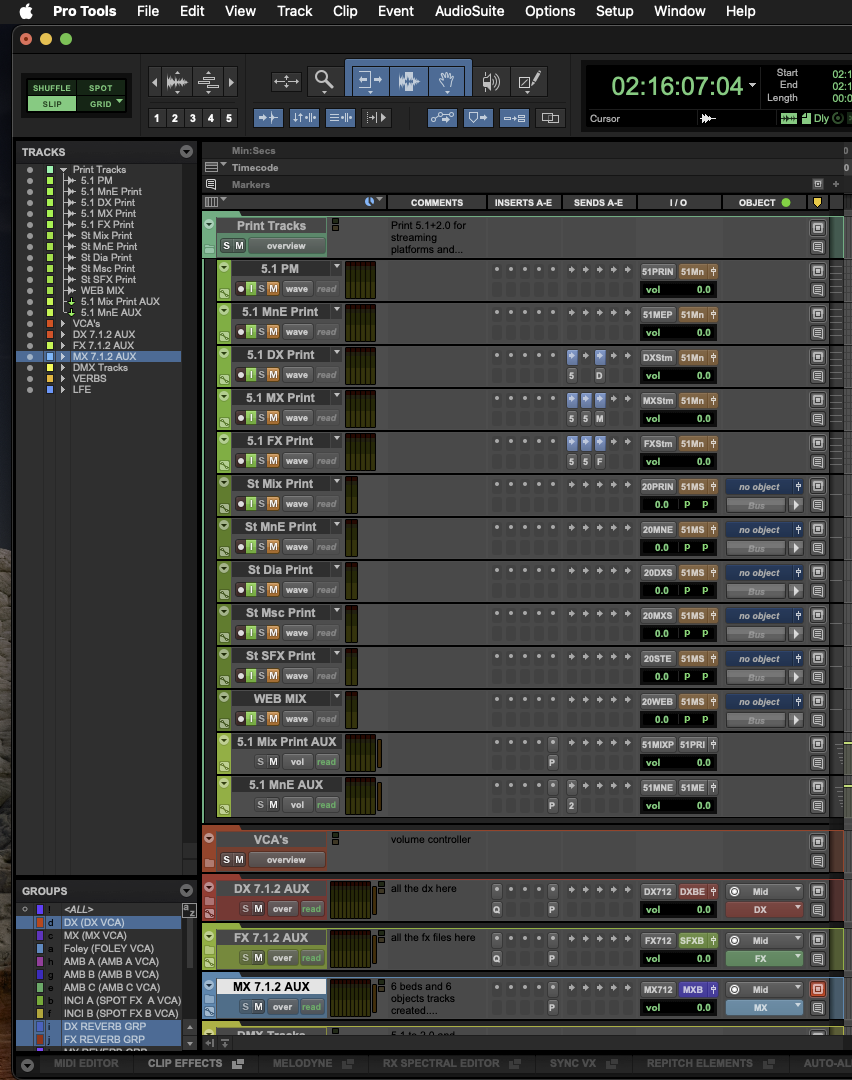Viewport: 852px width, 1080px height.
Task: Toggle Insertion Follows Playback
Action: click(376, 118)
